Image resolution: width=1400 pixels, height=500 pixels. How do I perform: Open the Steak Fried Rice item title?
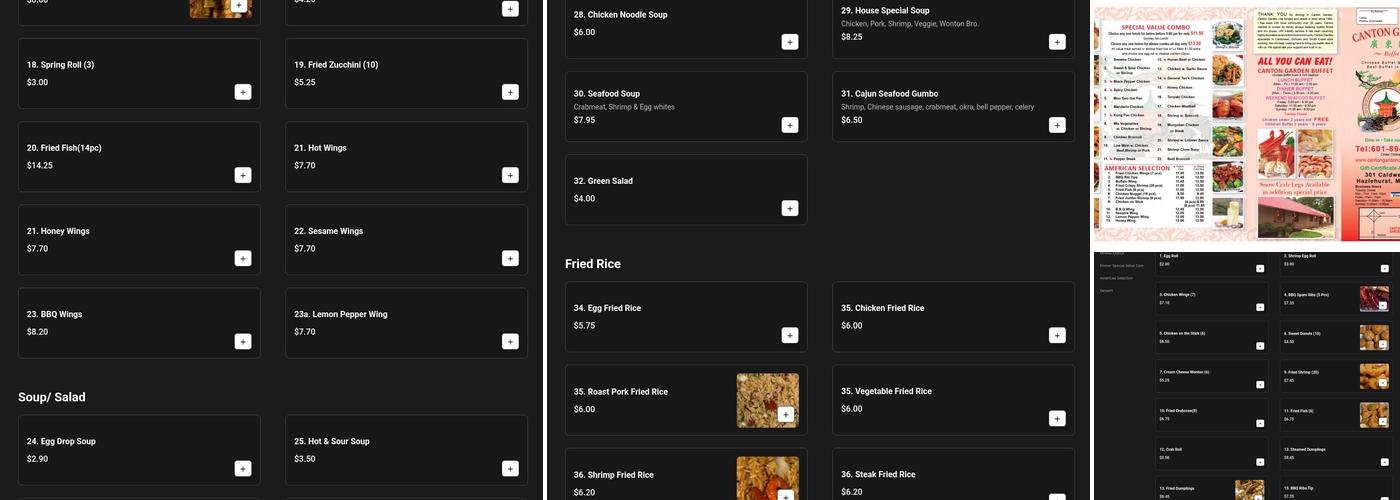click(878, 475)
